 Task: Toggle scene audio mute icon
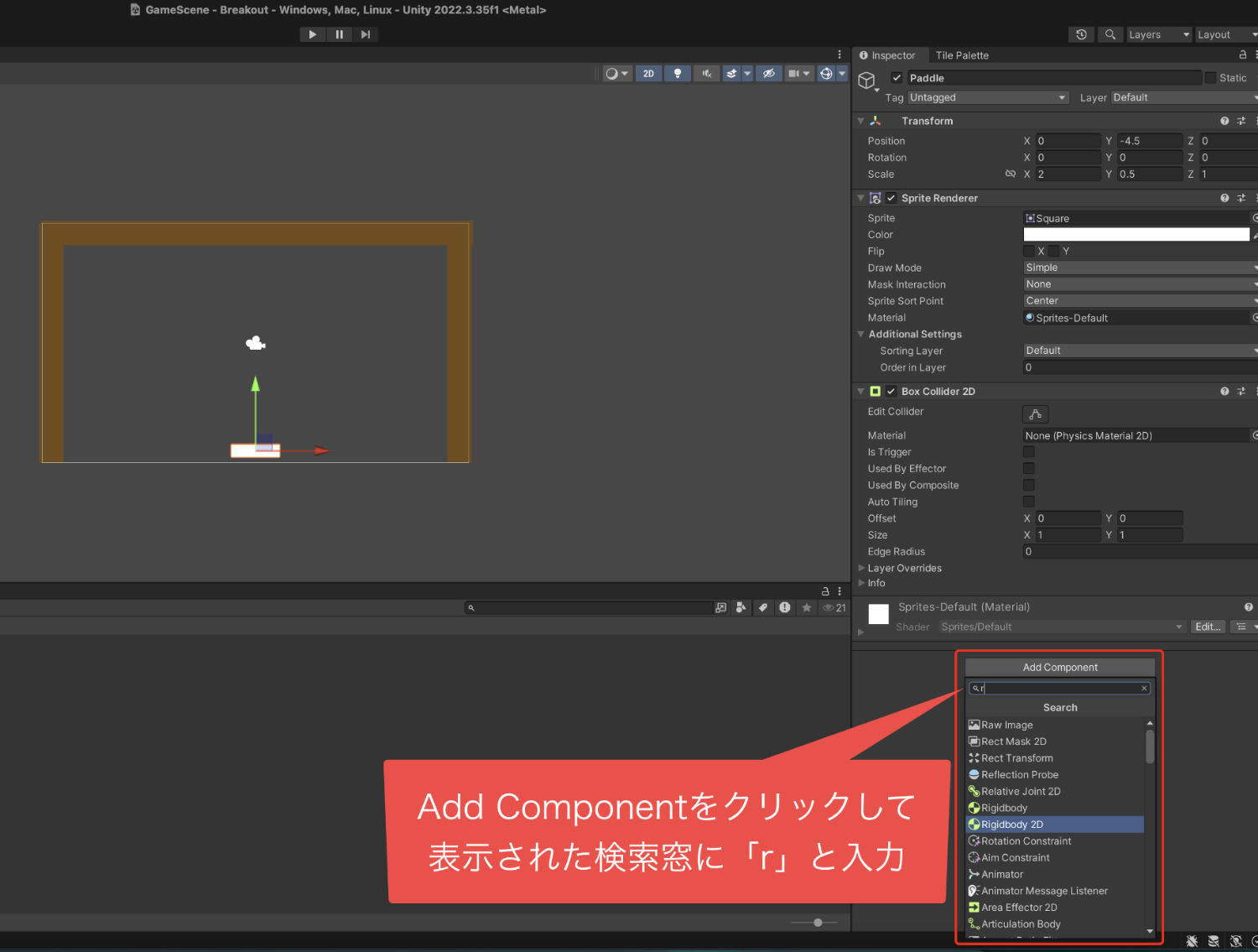[x=706, y=74]
